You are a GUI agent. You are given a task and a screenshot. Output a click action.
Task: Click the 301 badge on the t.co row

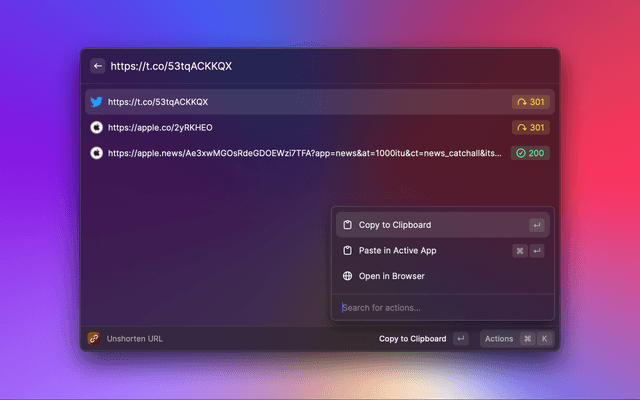click(x=530, y=102)
